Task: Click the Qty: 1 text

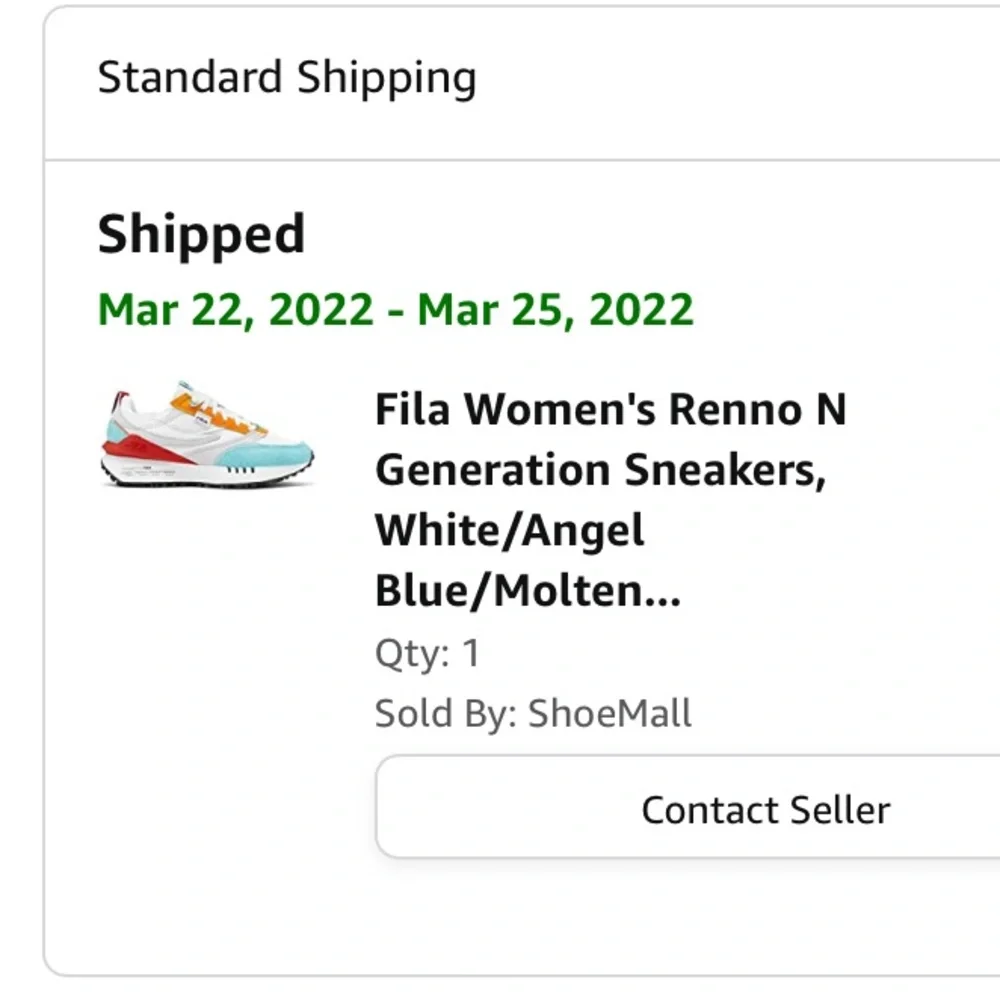Action: click(426, 651)
